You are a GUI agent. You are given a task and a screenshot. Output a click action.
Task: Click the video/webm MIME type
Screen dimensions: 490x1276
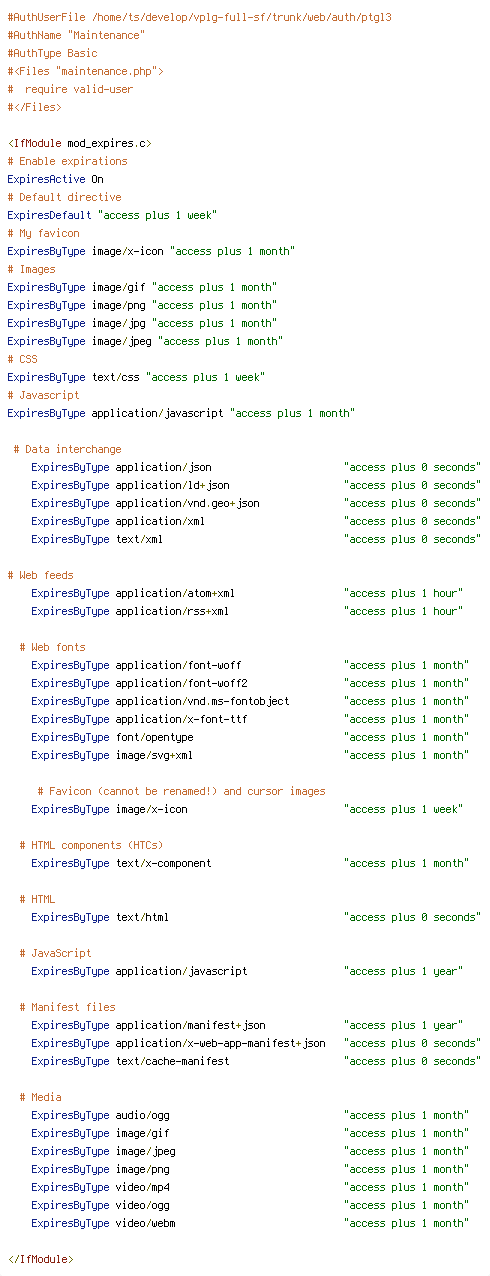click(145, 1224)
